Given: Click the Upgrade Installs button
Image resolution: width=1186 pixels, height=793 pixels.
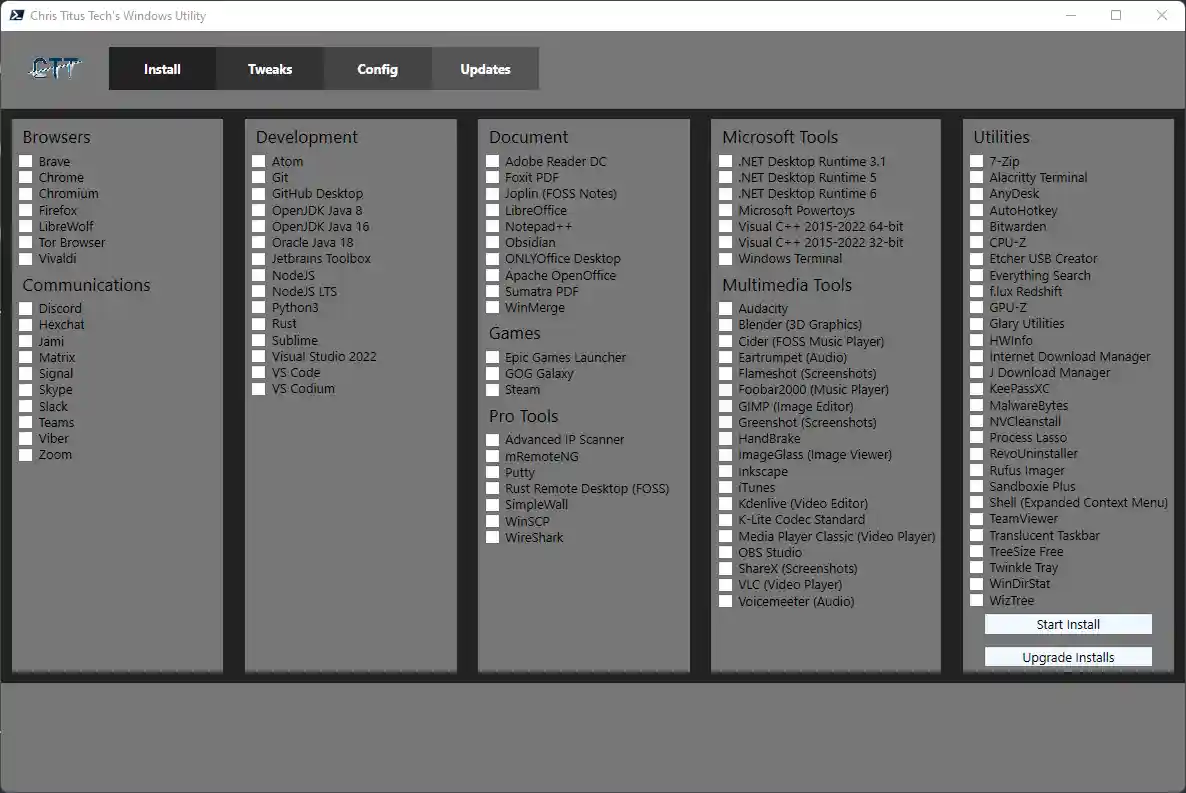Looking at the screenshot, I should click(x=1068, y=657).
